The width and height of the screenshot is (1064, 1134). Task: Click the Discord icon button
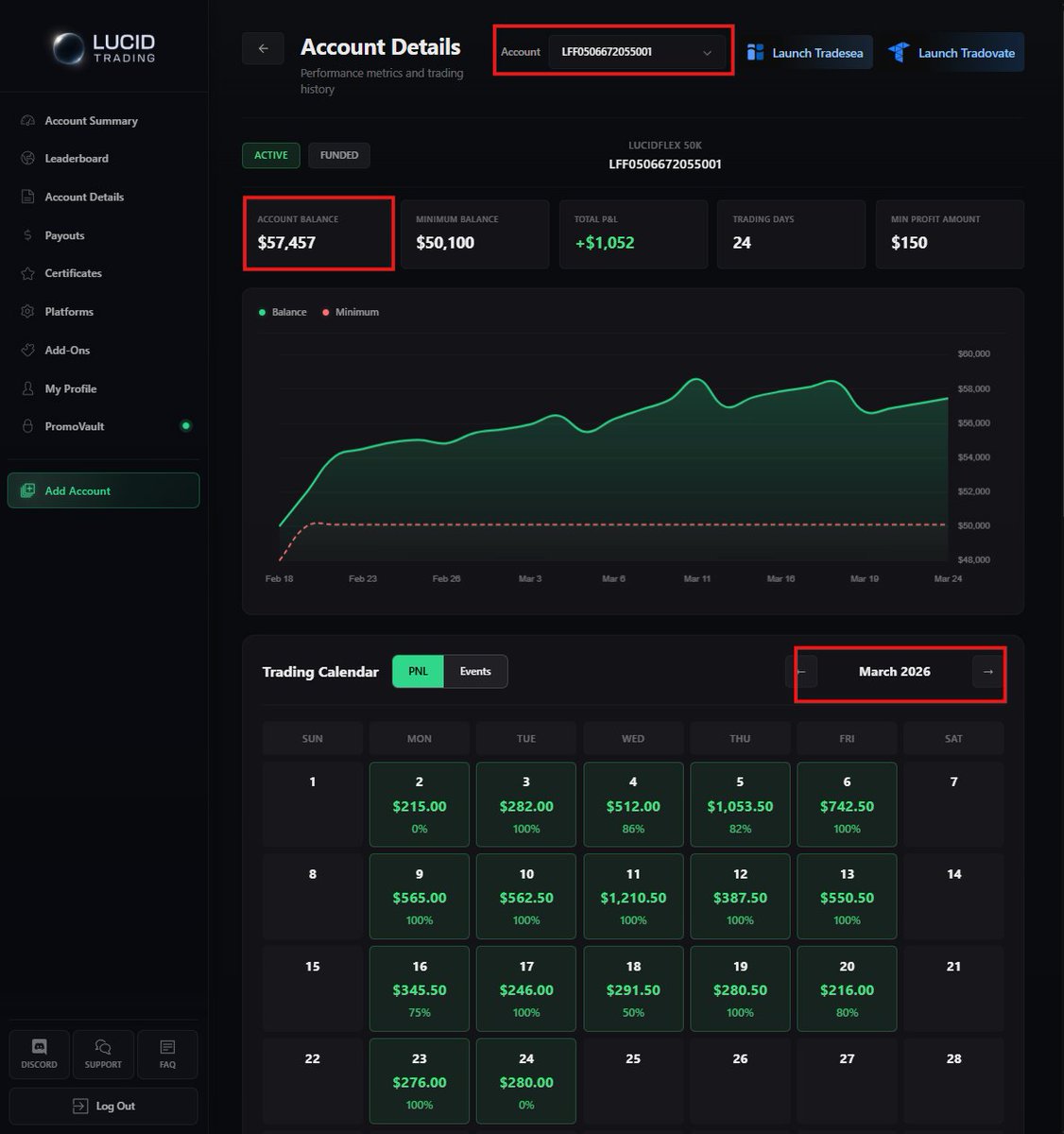[x=39, y=1055]
